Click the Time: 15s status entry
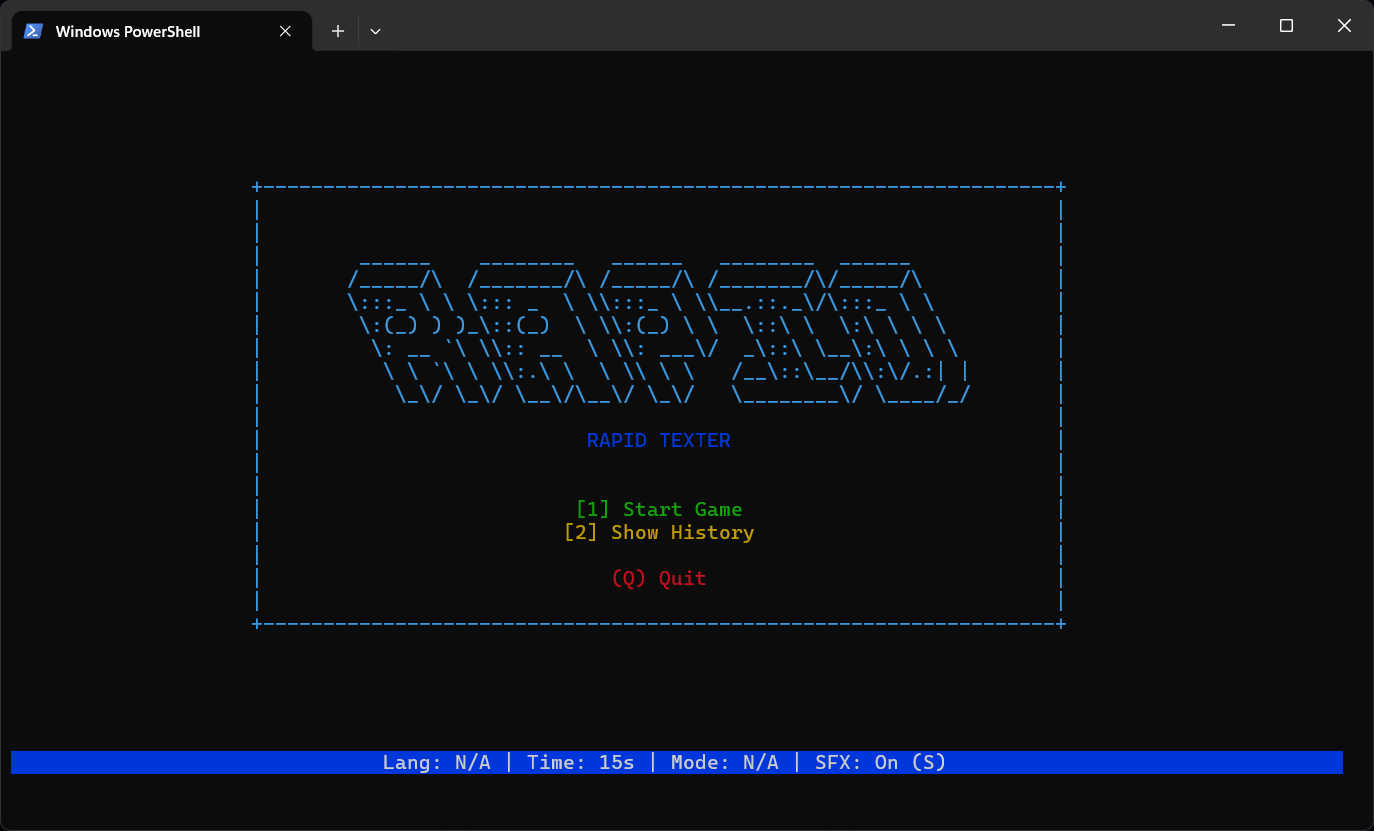 (x=581, y=762)
